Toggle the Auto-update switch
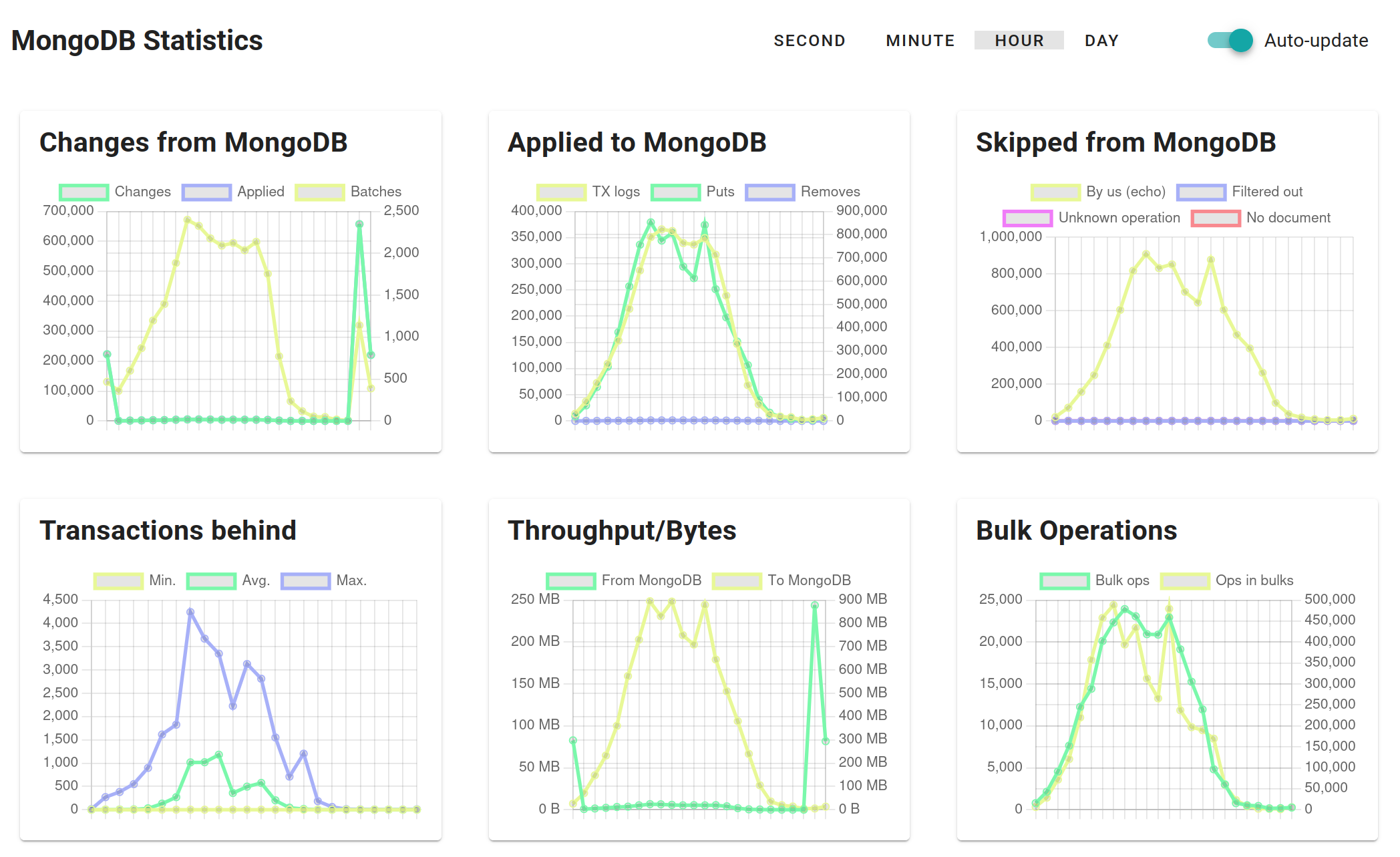1400x857 pixels. tap(1230, 41)
